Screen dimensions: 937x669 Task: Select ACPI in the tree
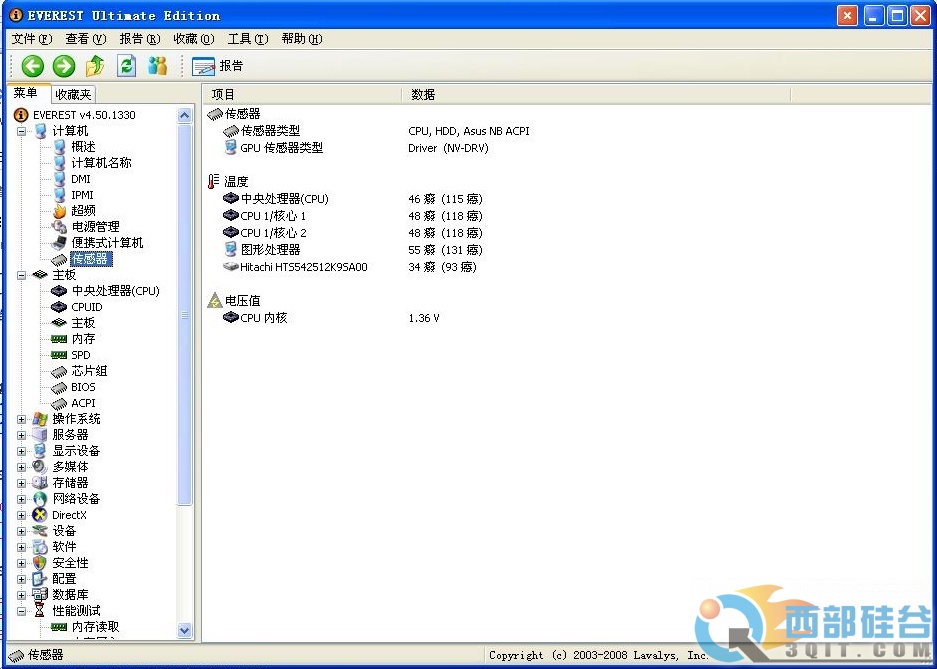click(83, 403)
